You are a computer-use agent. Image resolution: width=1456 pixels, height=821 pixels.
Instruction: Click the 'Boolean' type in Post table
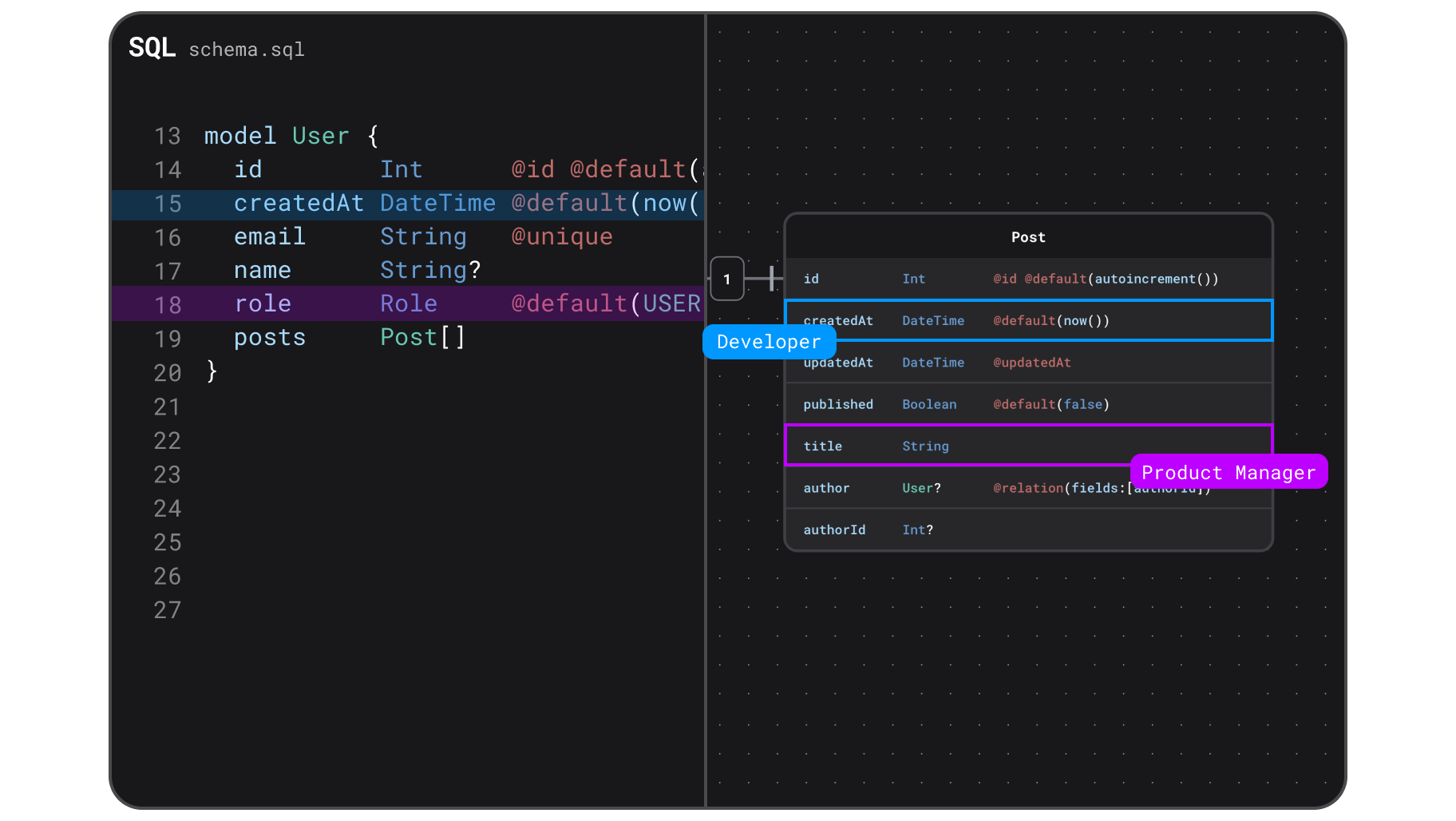click(x=929, y=404)
